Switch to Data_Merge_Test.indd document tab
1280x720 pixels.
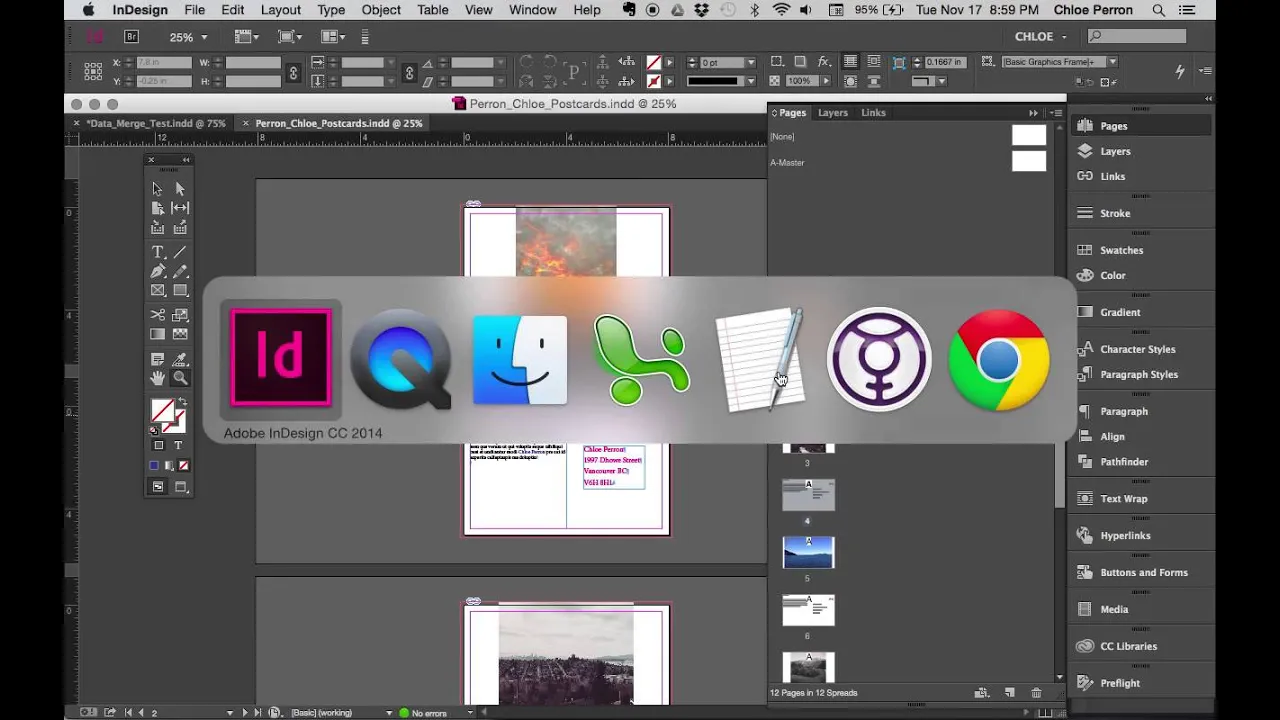point(156,123)
